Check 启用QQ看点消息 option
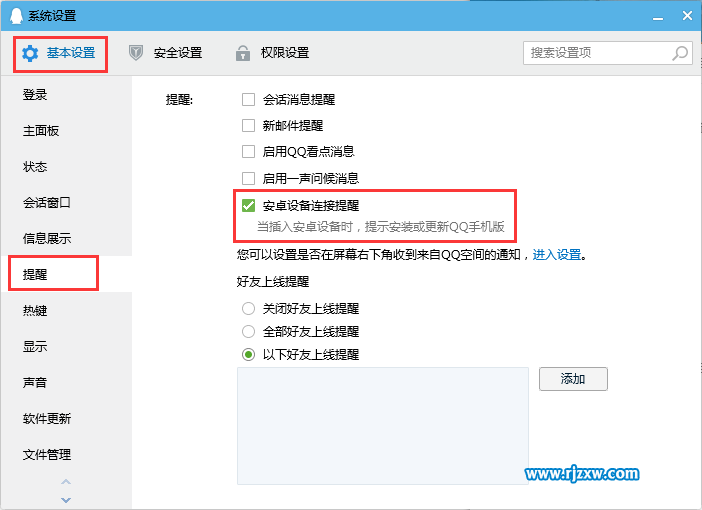 pos(248,152)
